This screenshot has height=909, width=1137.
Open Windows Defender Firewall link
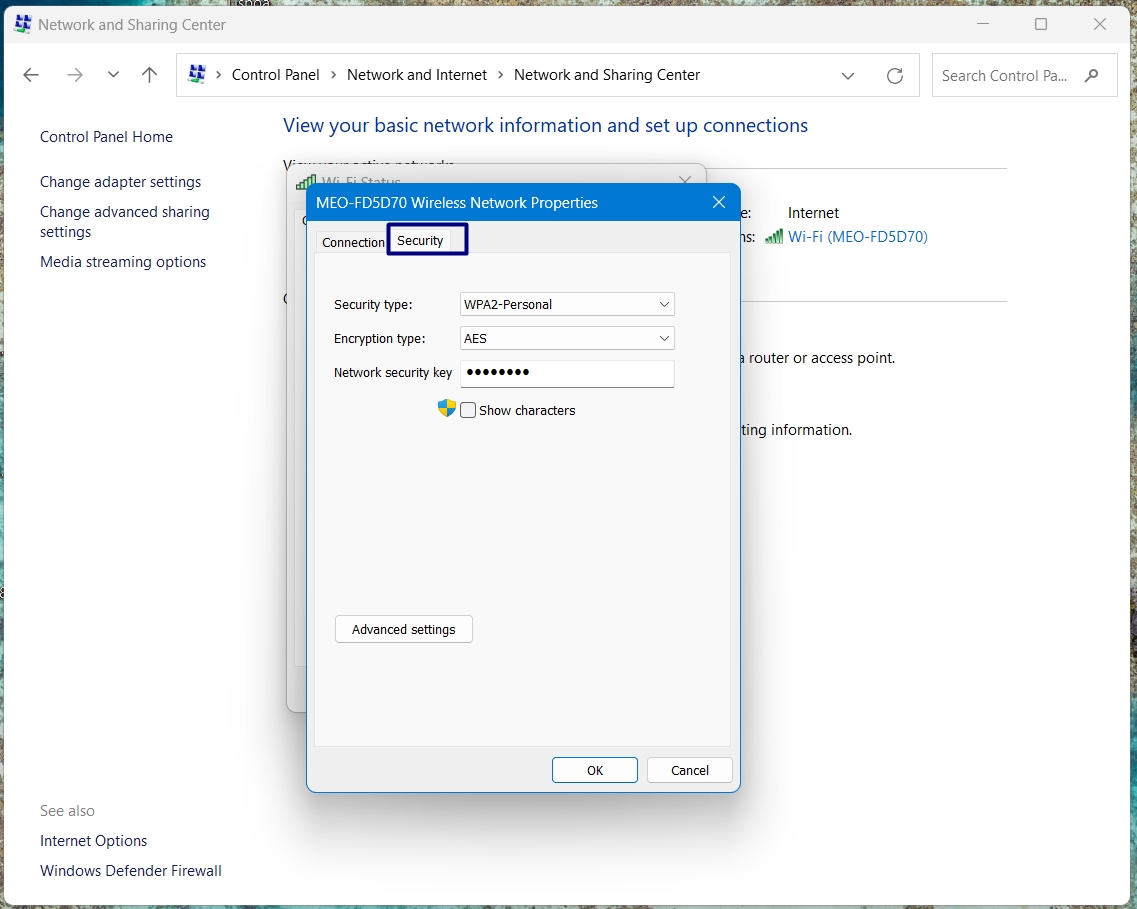coord(131,871)
